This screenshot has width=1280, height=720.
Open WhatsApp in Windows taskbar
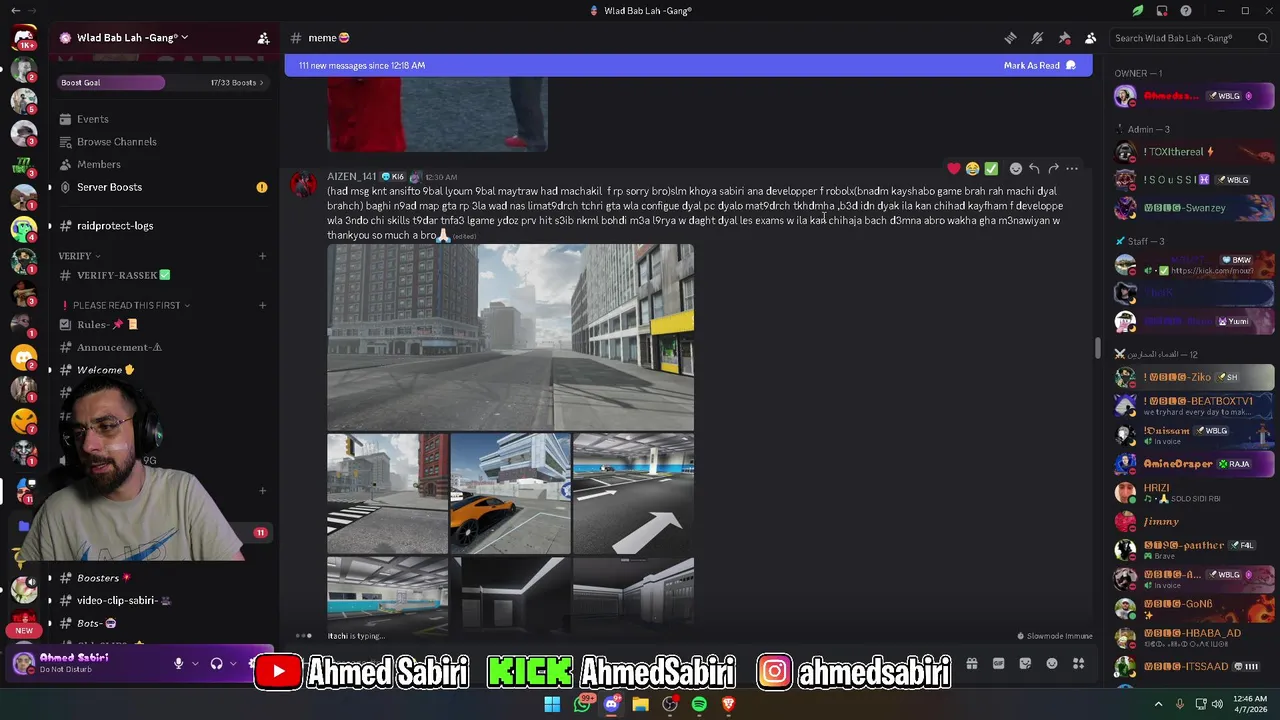pyautogui.click(x=582, y=704)
